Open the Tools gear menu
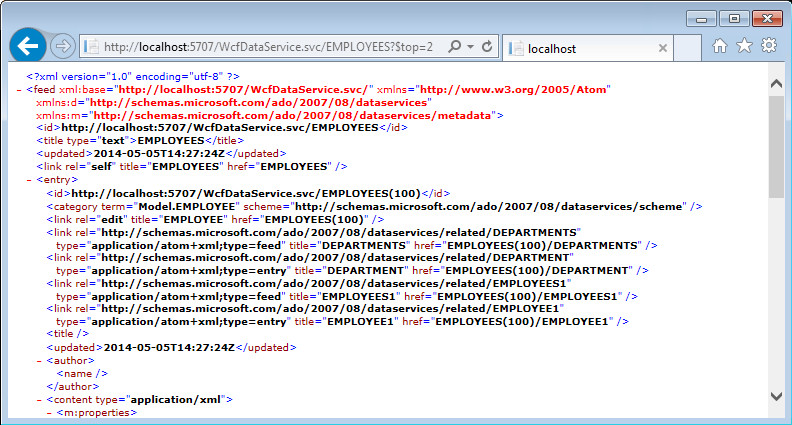 pyautogui.click(x=769, y=45)
